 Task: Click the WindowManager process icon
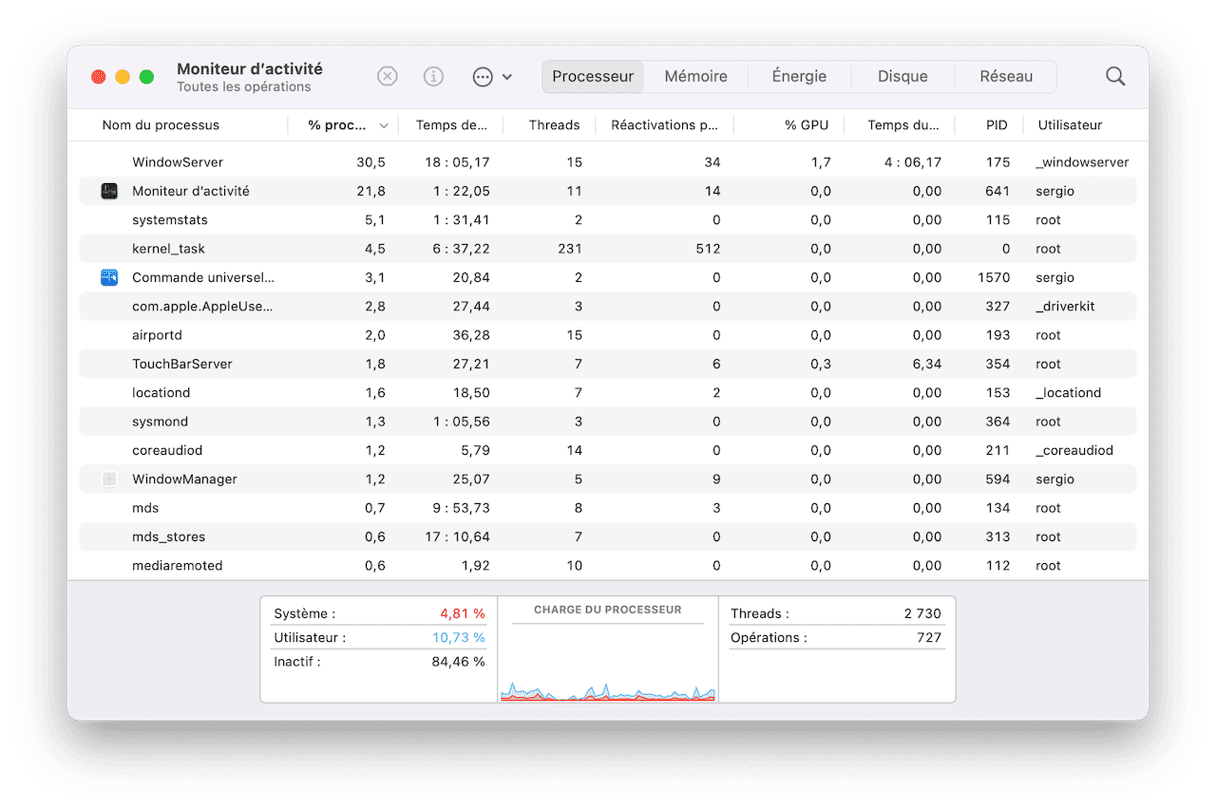coord(109,479)
